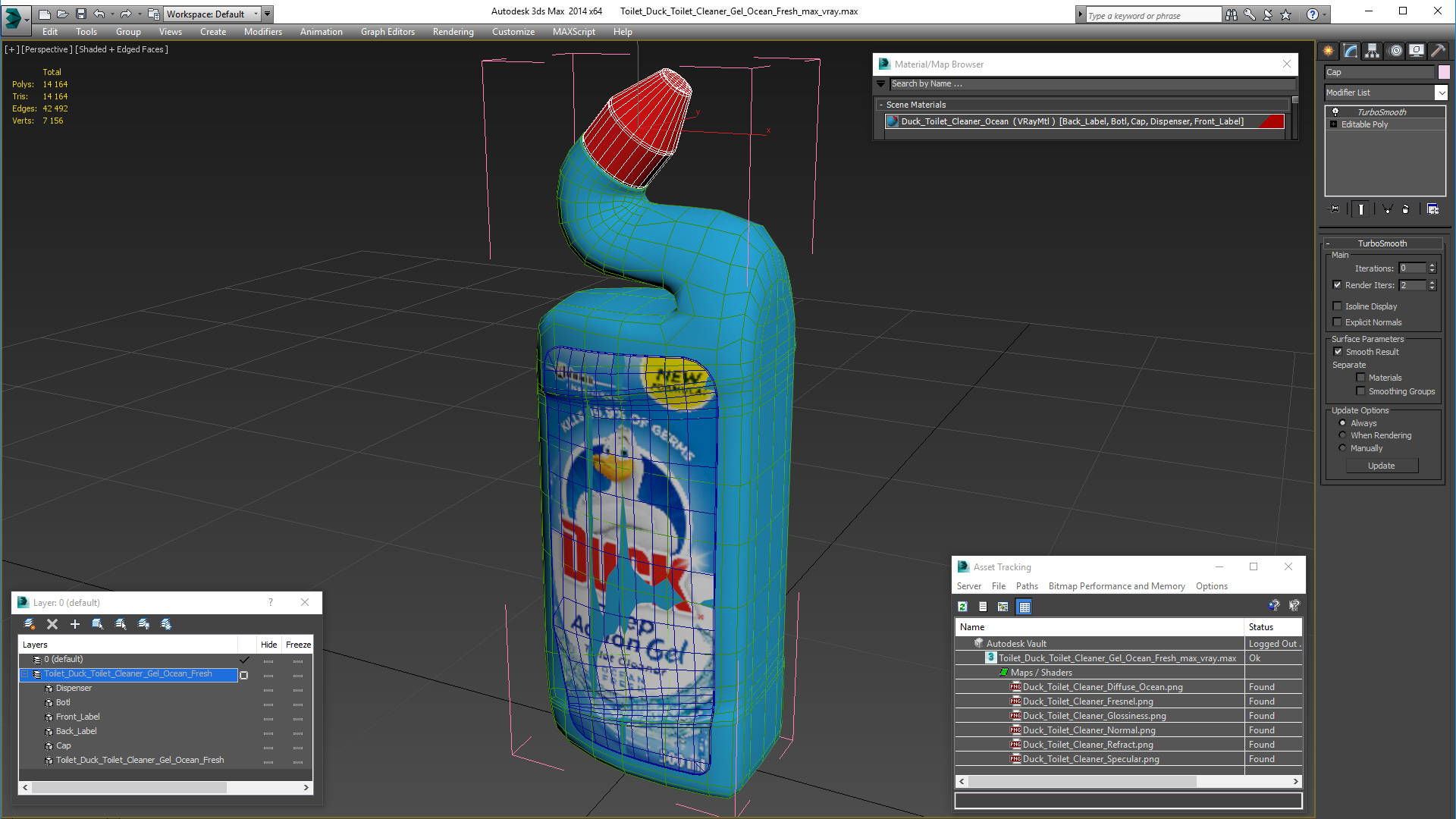Open the Create command panel tab
Screen dimensions: 1456x819
point(1329,51)
